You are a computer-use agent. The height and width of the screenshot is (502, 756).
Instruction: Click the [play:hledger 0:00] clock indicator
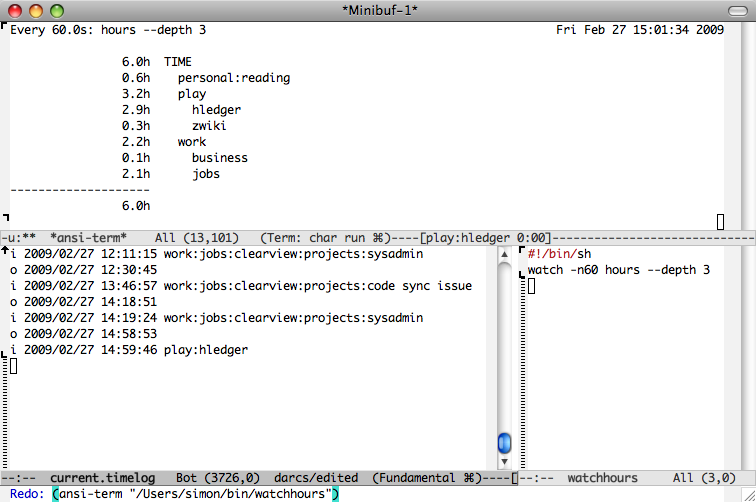pos(484,237)
